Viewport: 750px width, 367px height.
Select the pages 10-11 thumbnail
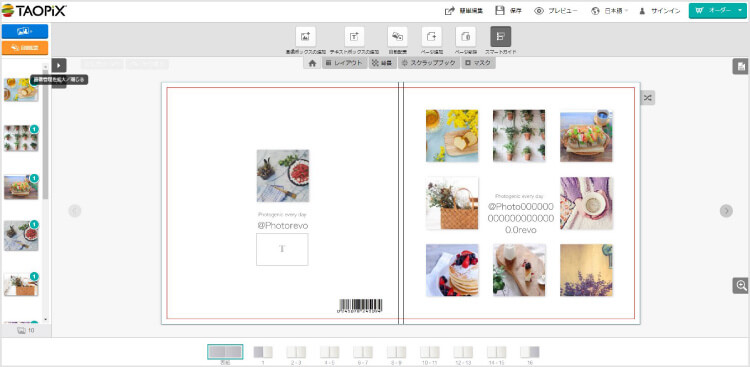pyautogui.click(x=430, y=352)
